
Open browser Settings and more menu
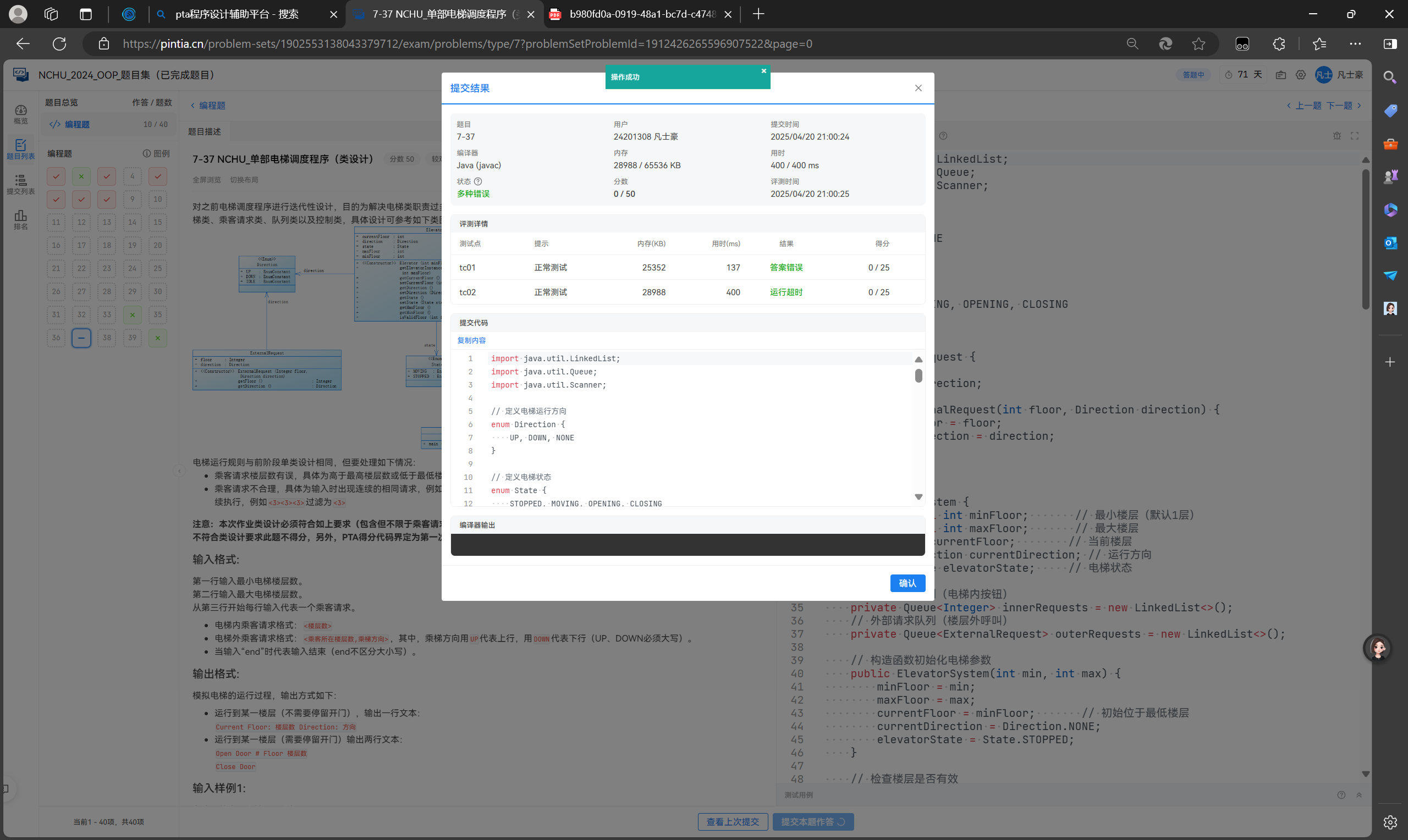pyautogui.click(x=1355, y=43)
